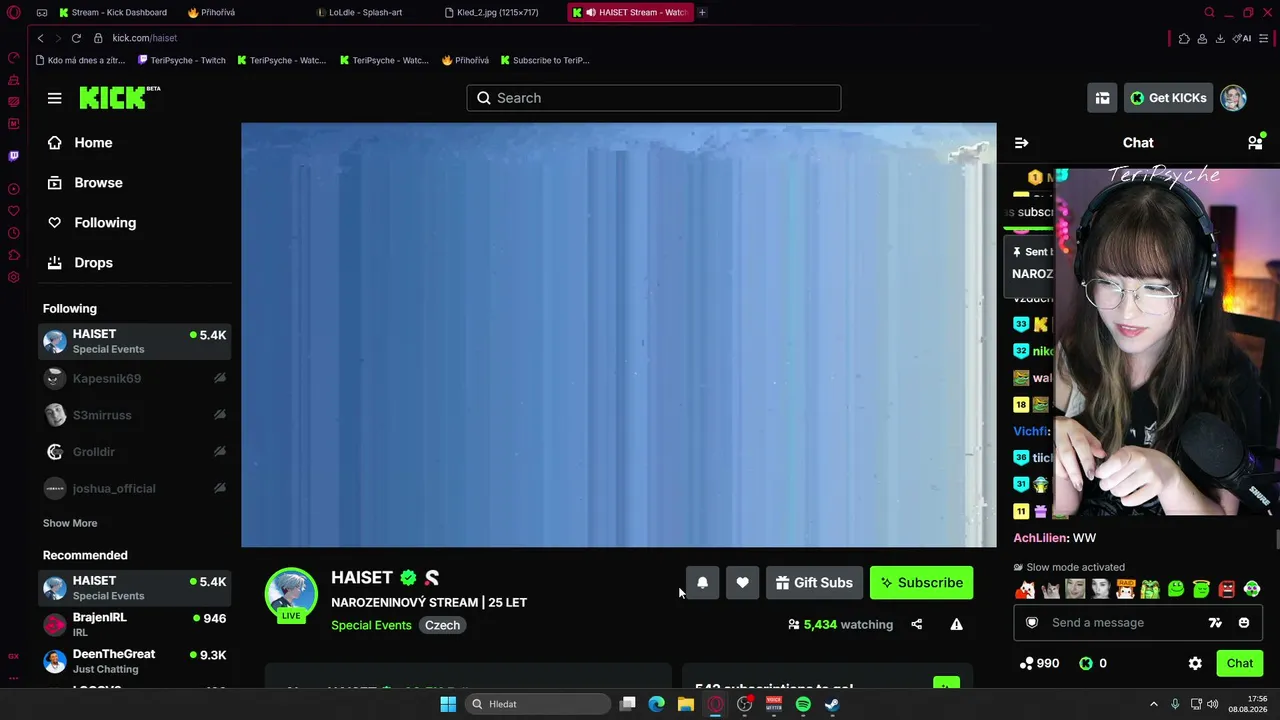Toggle follow heart for HAISET
1280x720 pixels.
pos(742,583)
